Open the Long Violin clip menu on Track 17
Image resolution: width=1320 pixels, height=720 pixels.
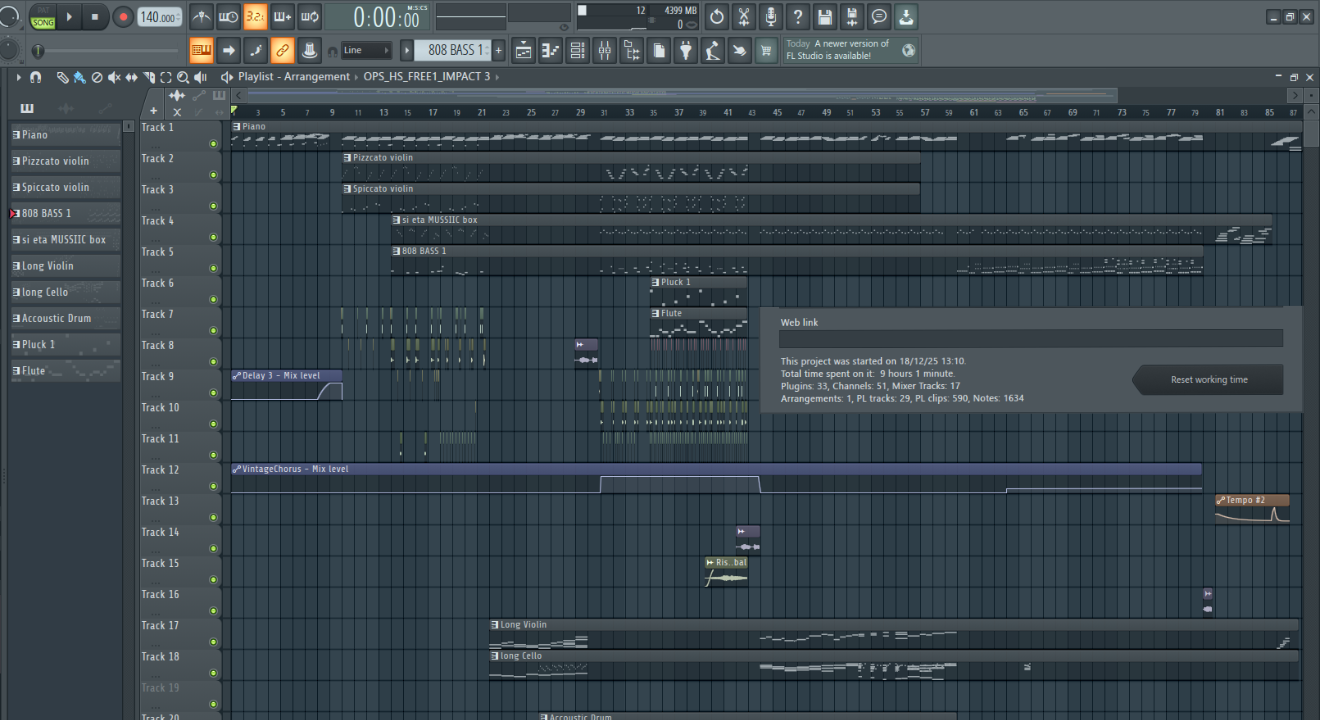tap(495, 625)
